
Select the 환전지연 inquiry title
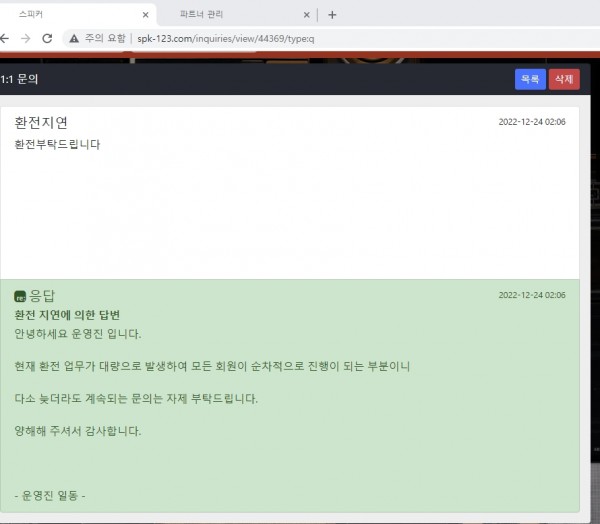point(41,122)
